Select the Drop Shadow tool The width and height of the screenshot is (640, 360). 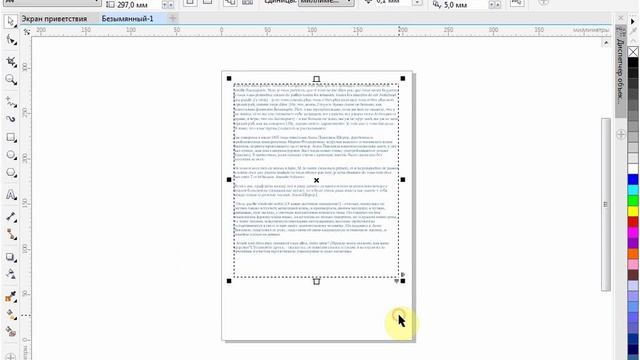11,257
